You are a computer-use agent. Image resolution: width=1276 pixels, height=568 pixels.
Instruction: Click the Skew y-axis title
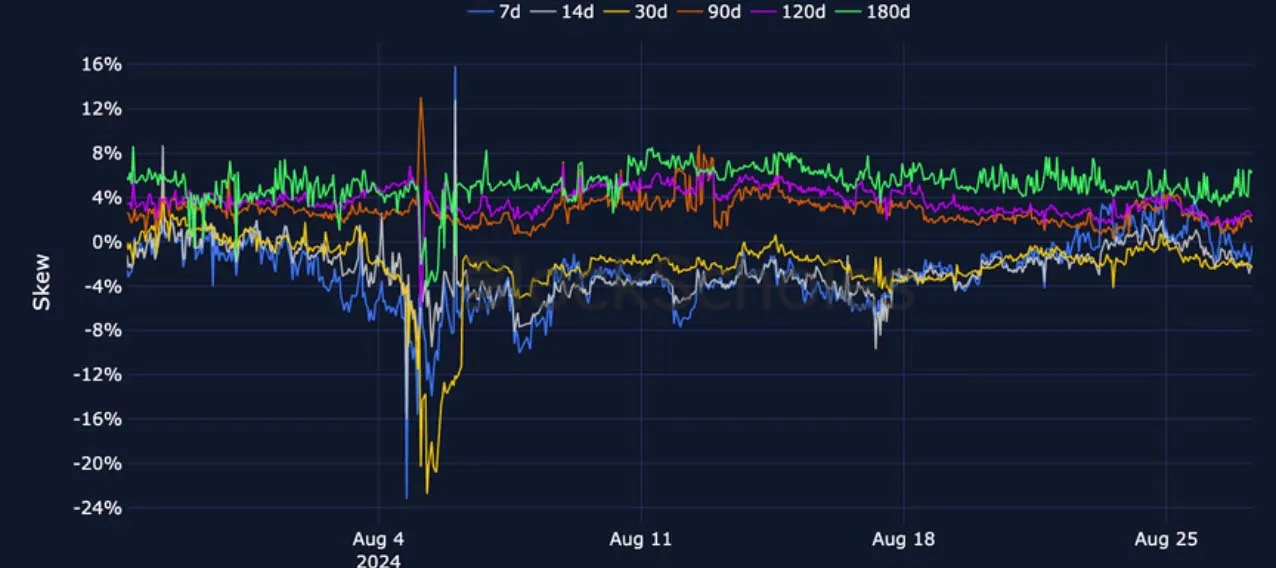pos(42,284)
